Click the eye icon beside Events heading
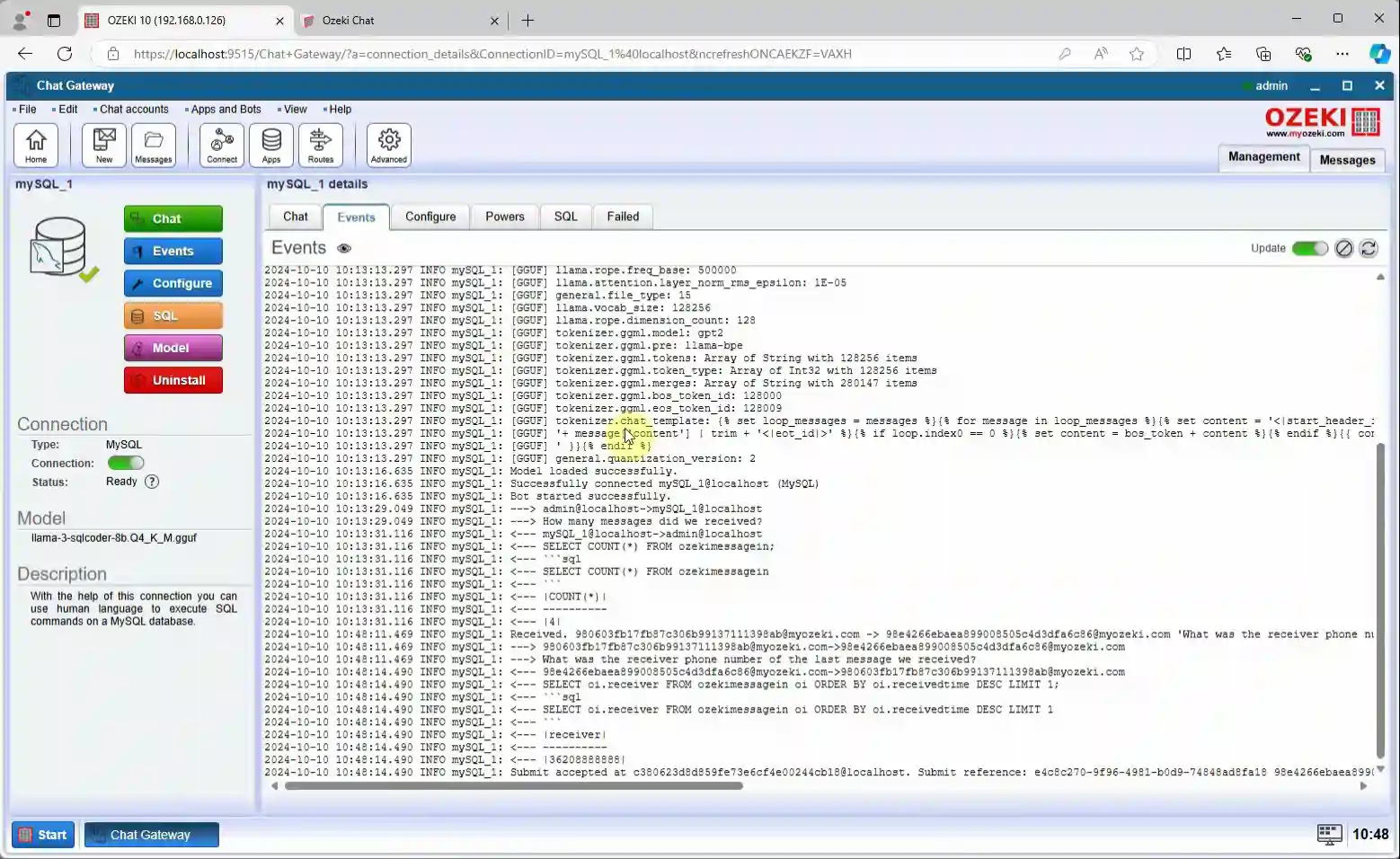The height and width of the screenshot is (859, 1400). click(x=344, y=249)
